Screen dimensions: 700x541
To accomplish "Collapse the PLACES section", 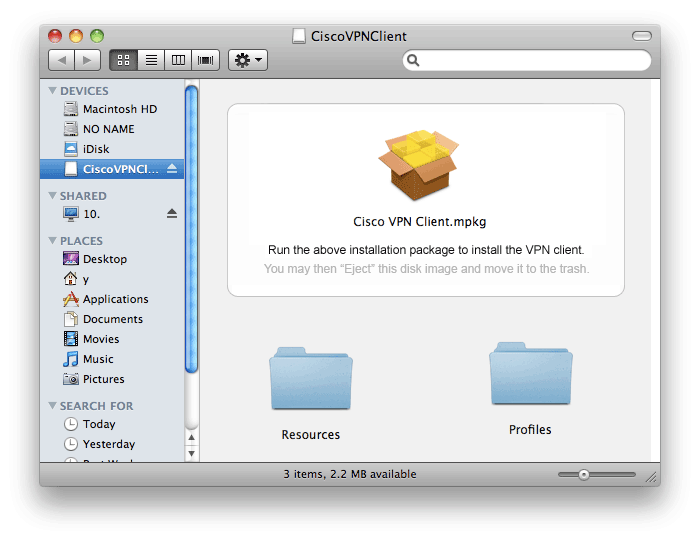I will click(x=53, y=241).
